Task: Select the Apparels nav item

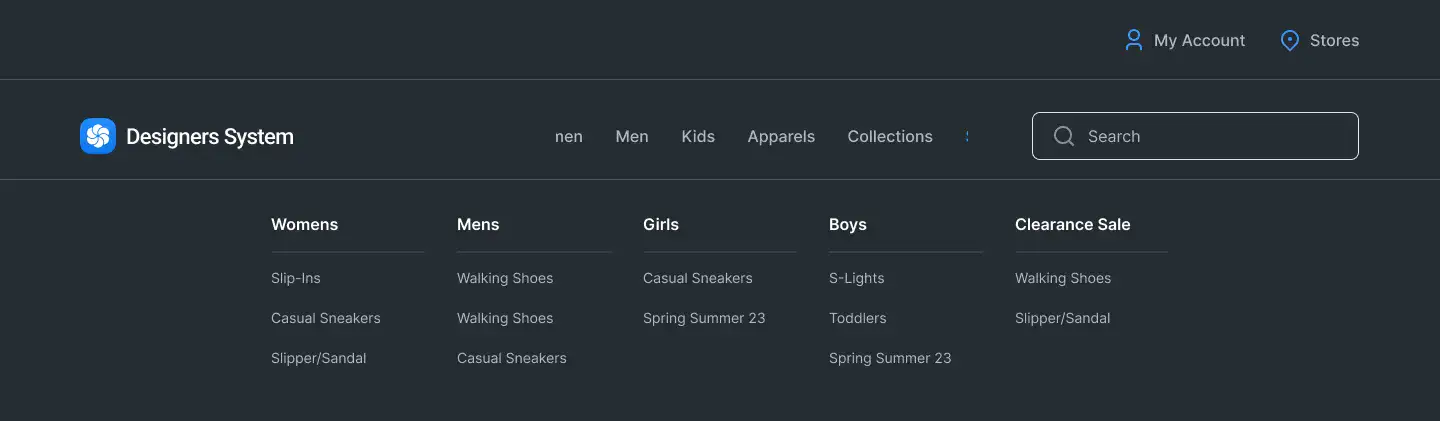Action: pyautogui.click(x=781, y=136)
